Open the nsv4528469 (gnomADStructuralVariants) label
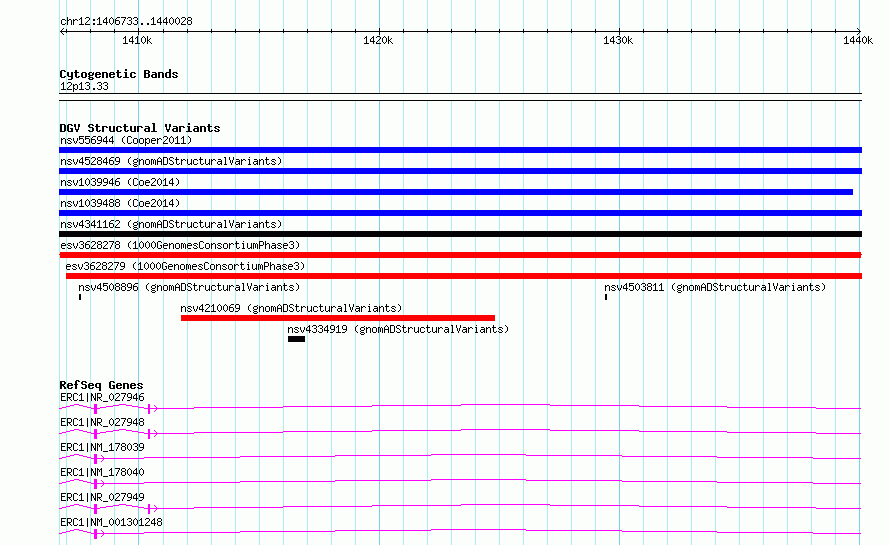890x545 pixels. coord(171,161)
